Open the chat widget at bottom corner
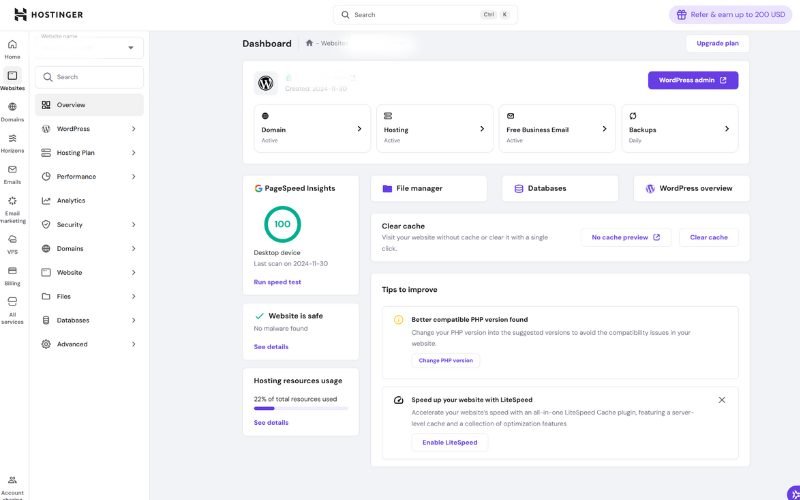Screen dimensions: 800x500 coord(794,493)
